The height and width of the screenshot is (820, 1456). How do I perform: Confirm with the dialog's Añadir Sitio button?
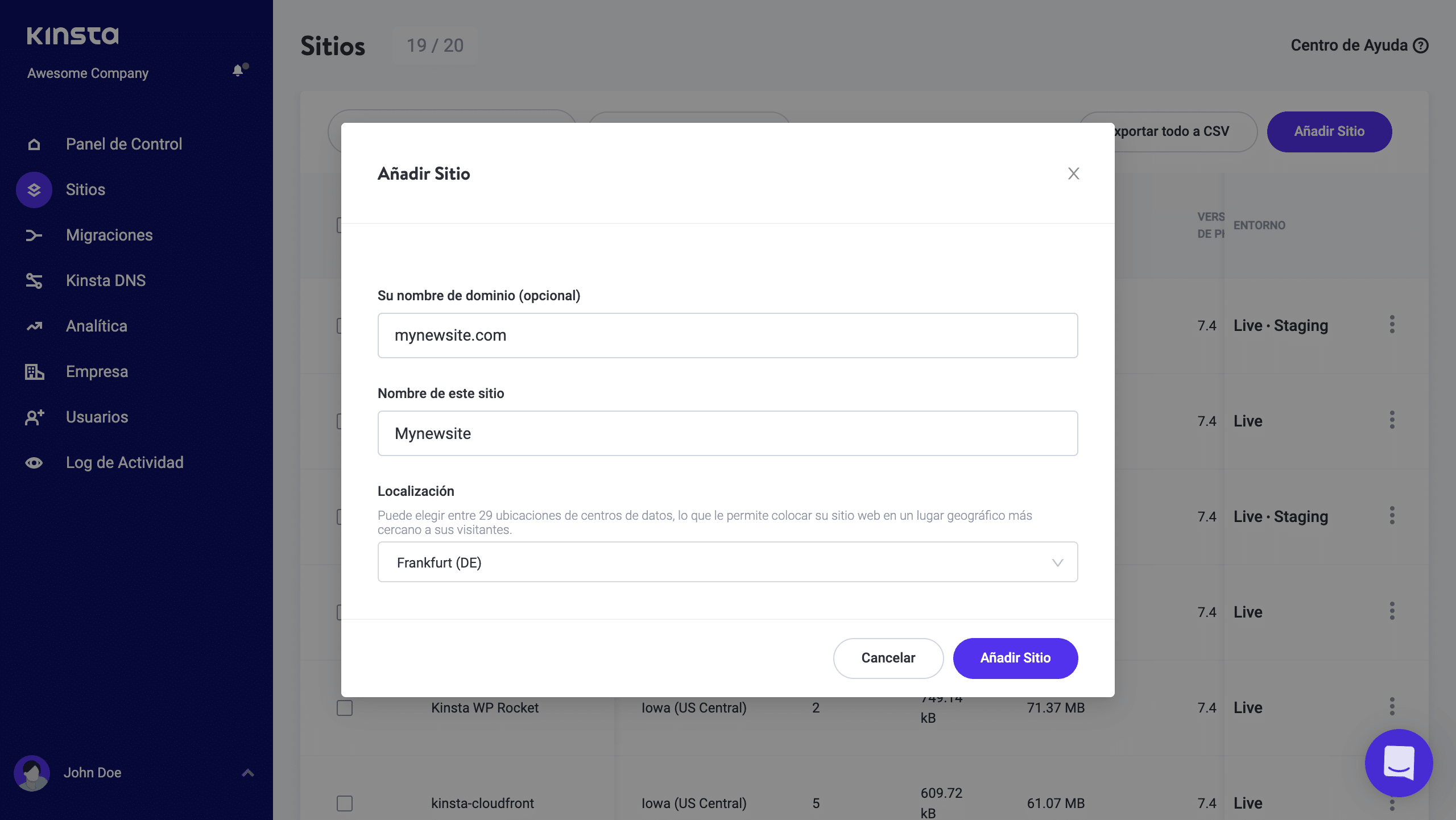[x=1015, y=658]
